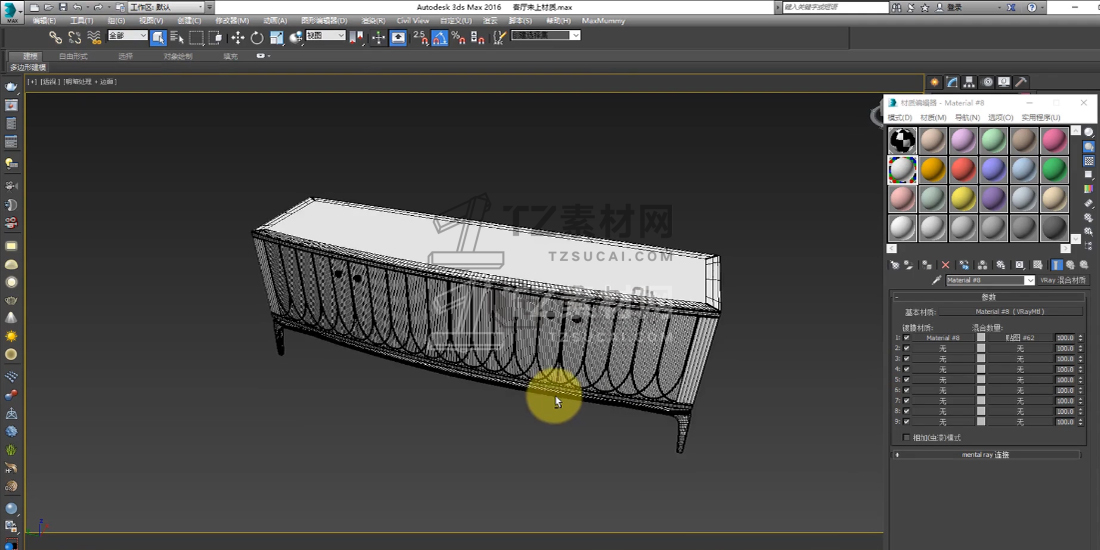Enable the 相加(虫漆)模式 checkbox

click(x=907, y=437)
